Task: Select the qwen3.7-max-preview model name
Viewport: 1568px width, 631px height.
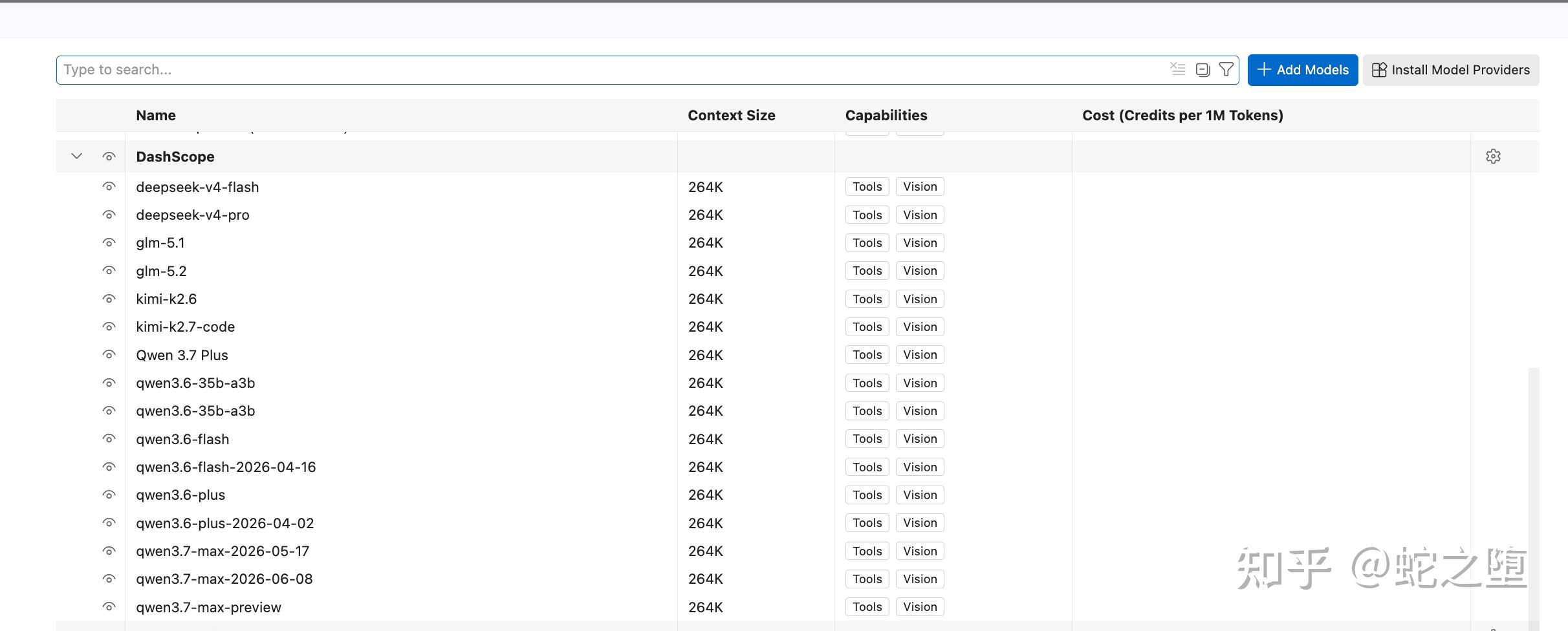Action: pos(208,607)
